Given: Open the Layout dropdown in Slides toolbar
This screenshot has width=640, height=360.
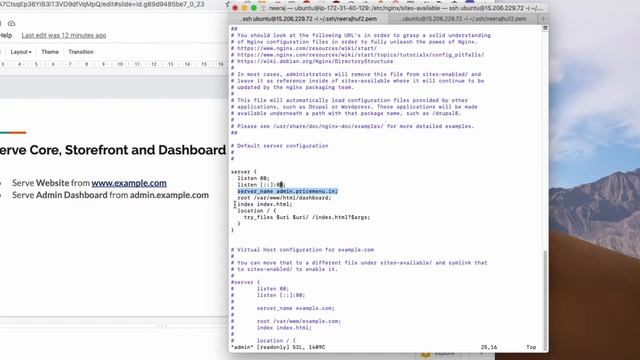Looking at the screenshot, I should tap(21, 52).
